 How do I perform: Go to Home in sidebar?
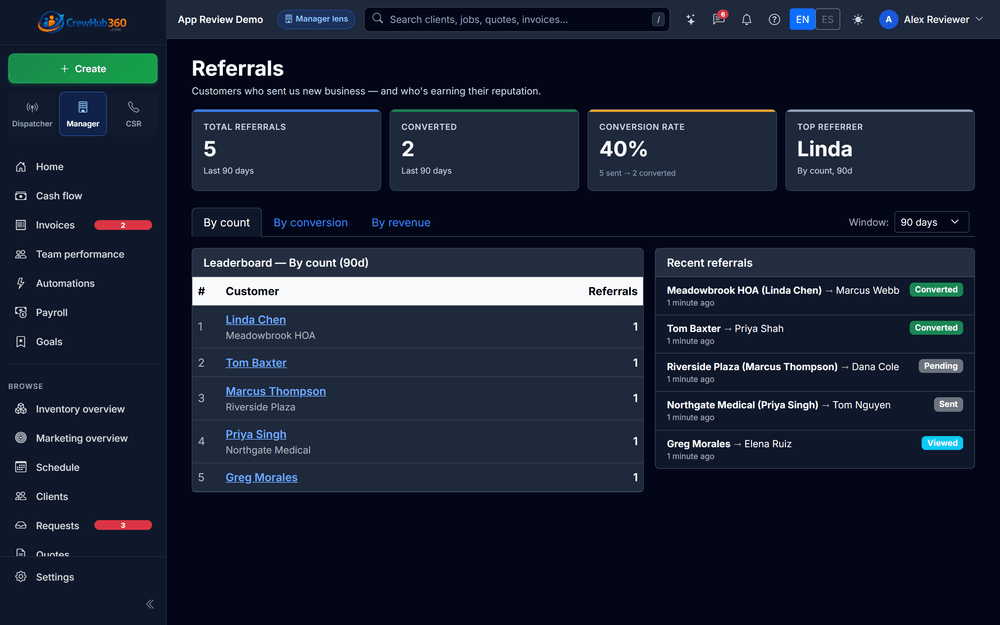(83, 166)
